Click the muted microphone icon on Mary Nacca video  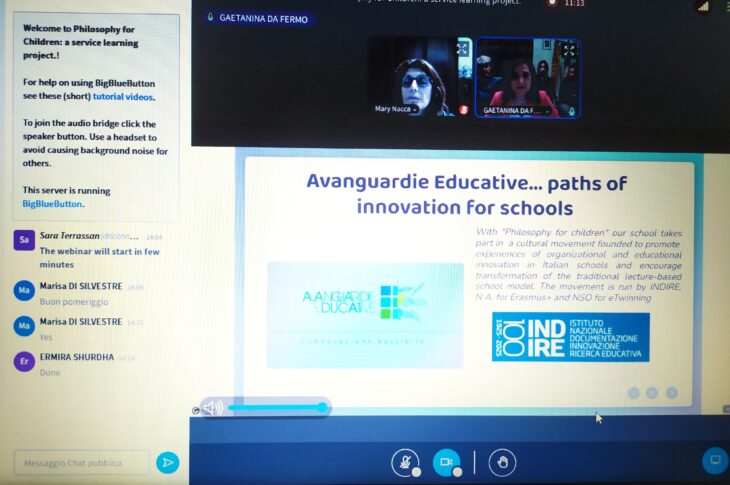click(464, 109)
